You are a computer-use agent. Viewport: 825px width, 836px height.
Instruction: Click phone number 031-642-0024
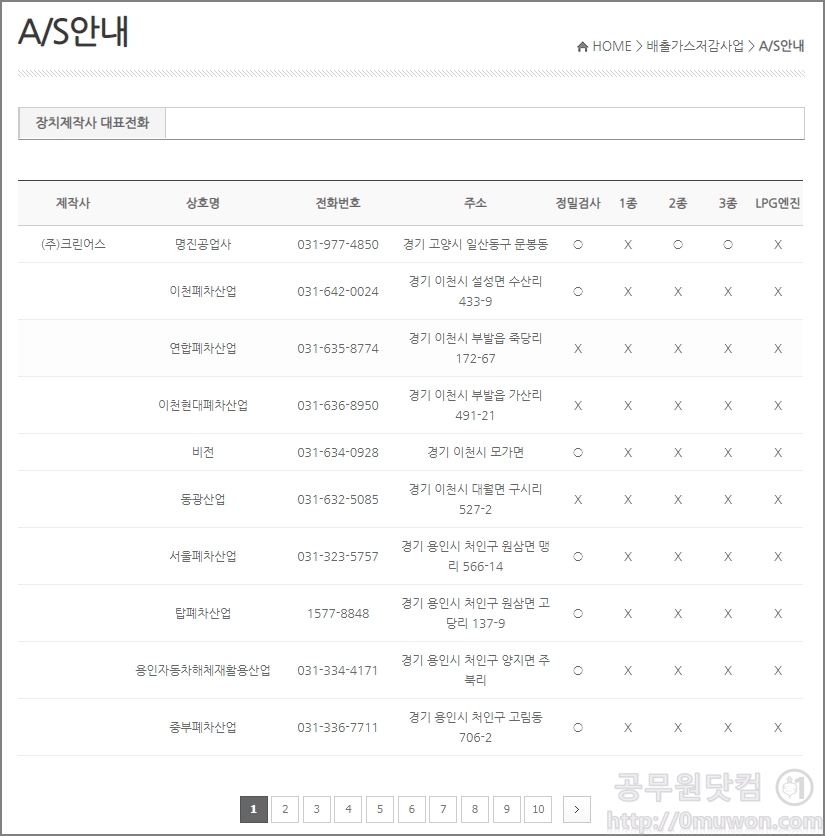[338, 292]
